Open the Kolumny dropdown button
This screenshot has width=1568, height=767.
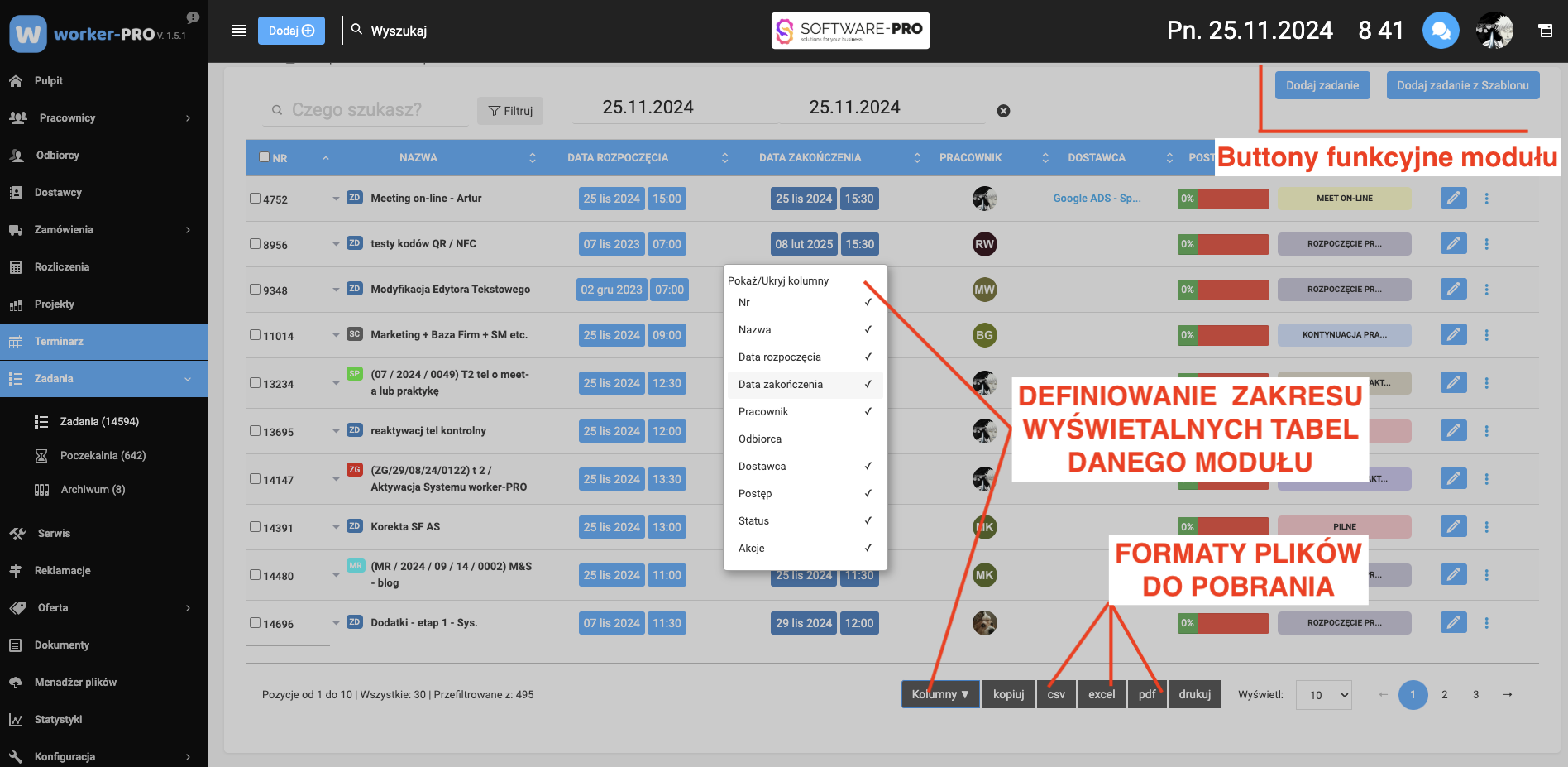(x=940, y=694)
